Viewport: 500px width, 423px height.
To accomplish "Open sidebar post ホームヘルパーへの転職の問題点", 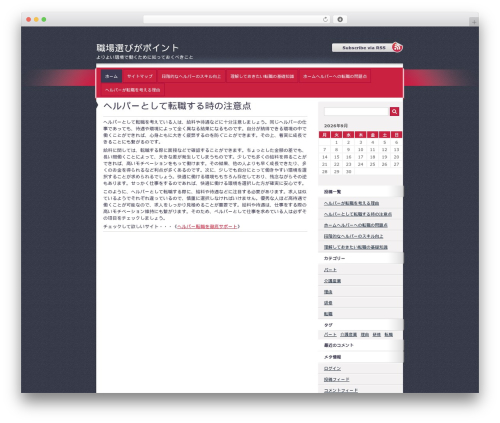I will (356, 225).
